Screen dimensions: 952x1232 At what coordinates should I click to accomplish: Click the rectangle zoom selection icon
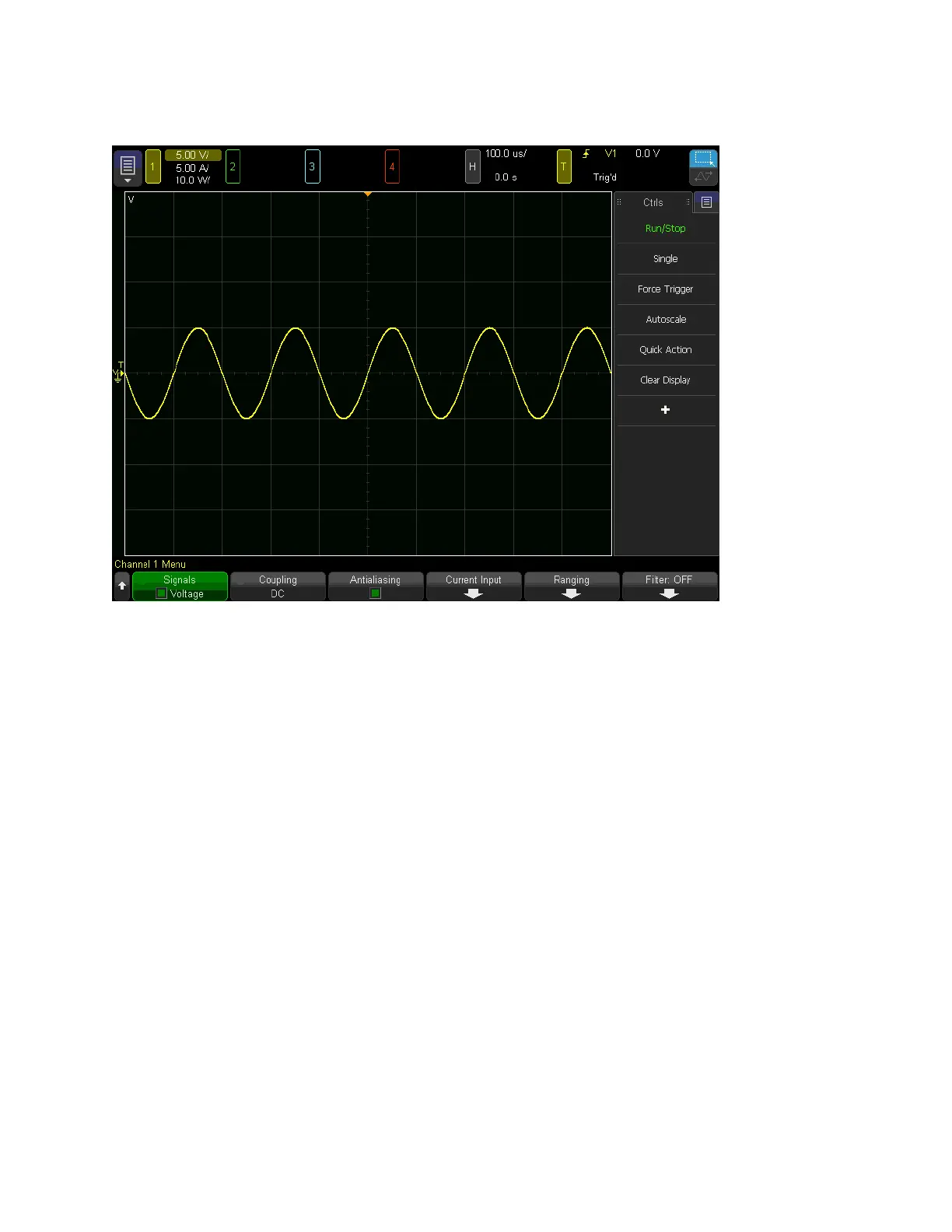tap(703, 158)
